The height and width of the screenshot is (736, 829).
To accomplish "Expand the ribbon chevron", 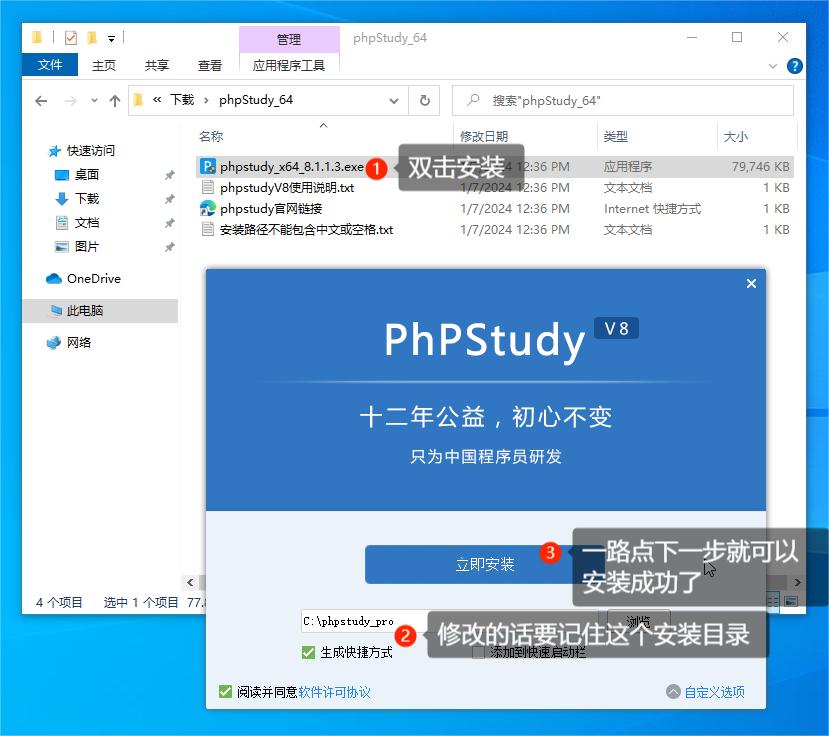I will (x=772, y=66).
